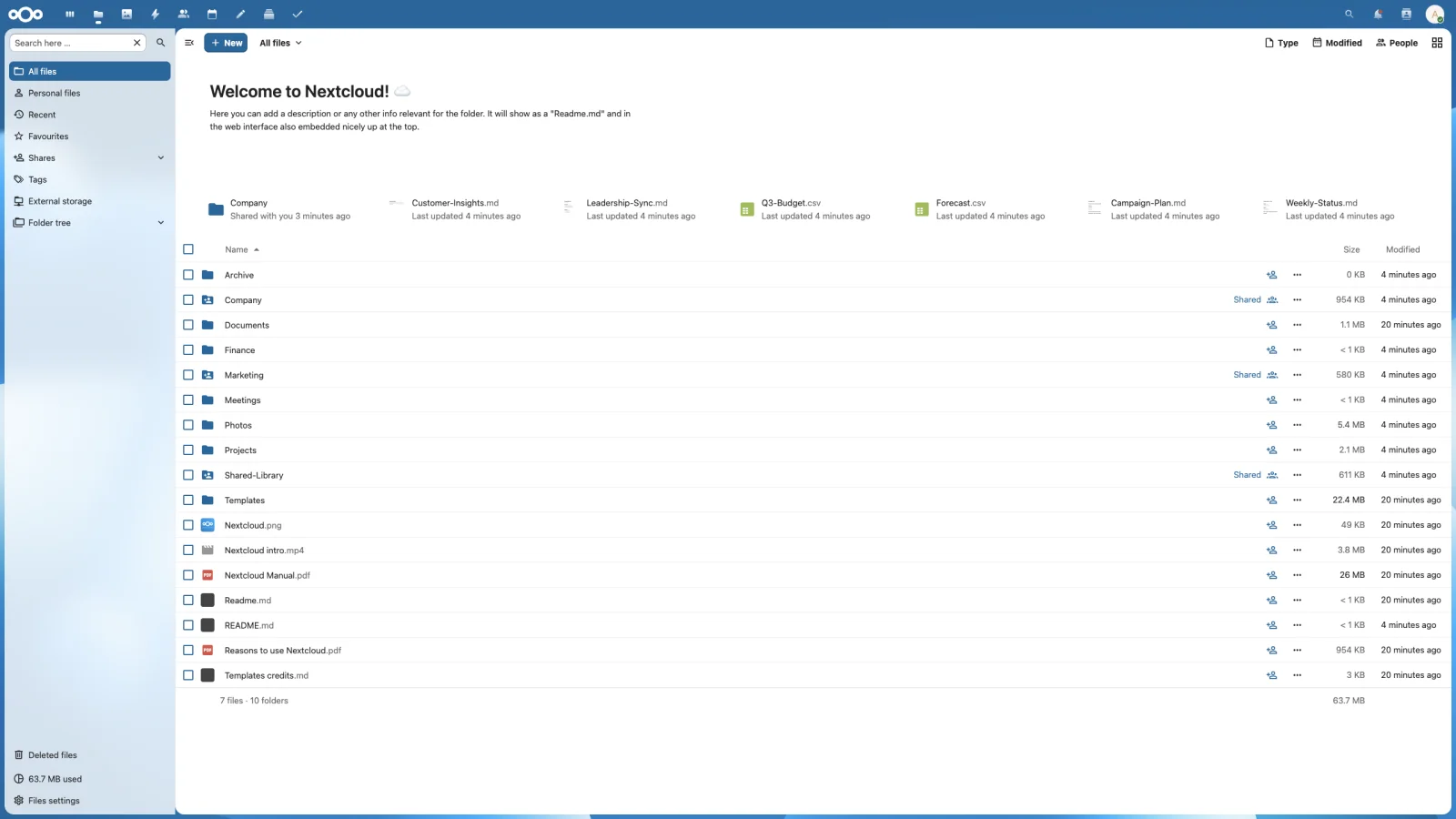Open the Type filter dropdown
Screen dimensions: 1456x819
click(x=1281, y=43)
